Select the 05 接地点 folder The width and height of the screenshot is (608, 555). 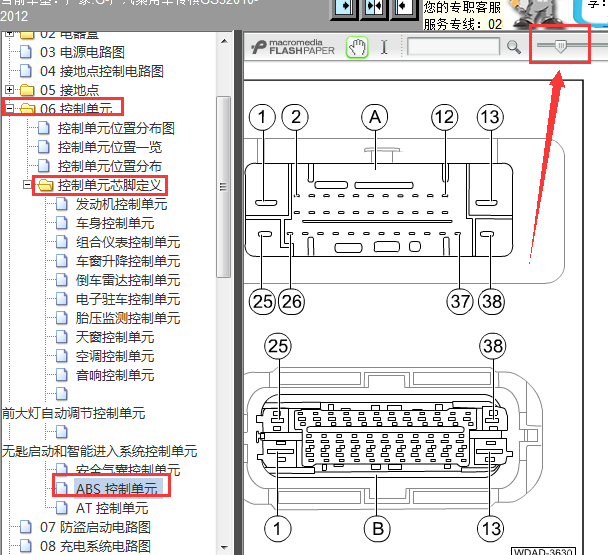[69, 90]
